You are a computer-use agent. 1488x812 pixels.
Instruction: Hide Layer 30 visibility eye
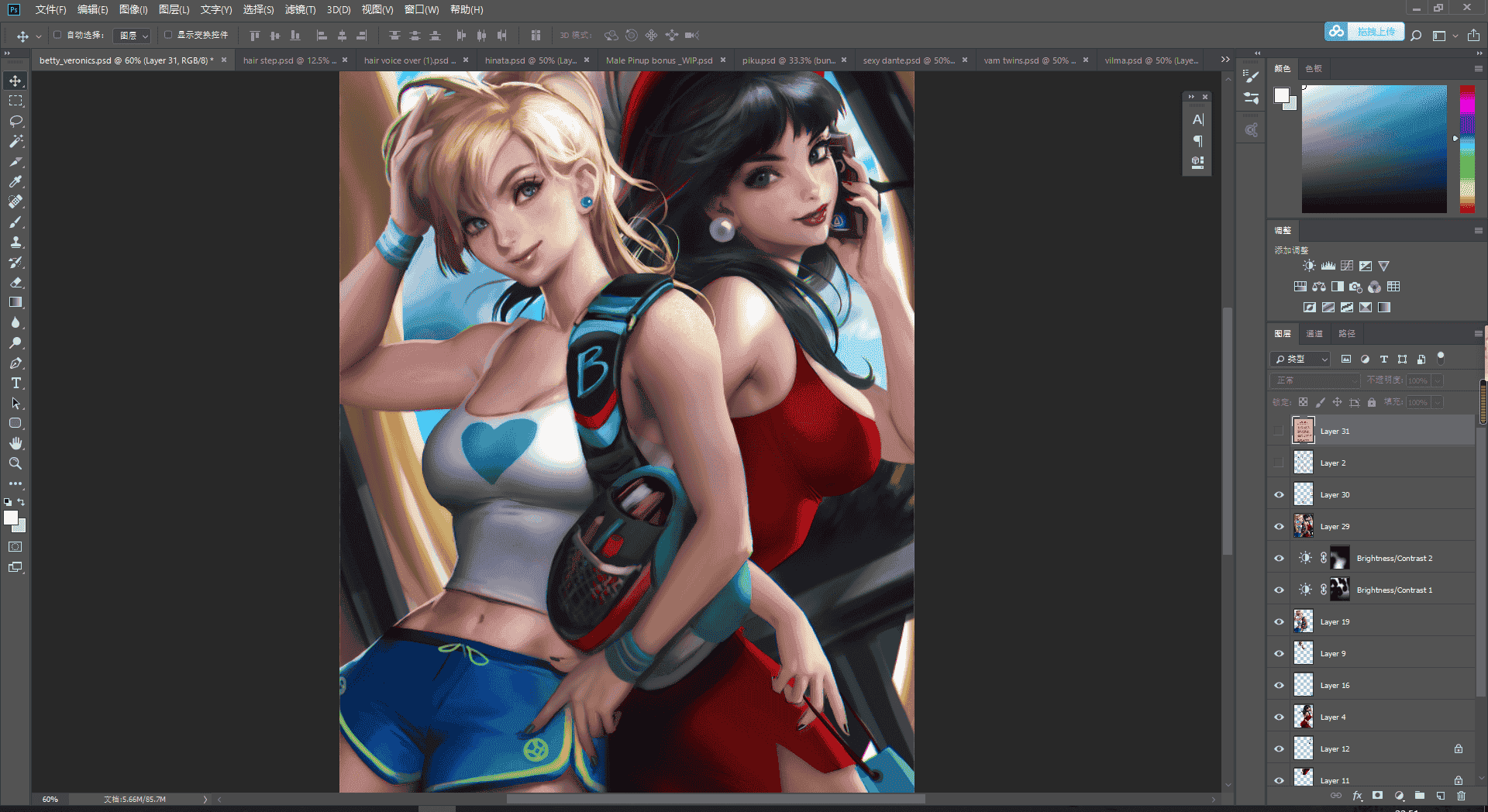[x=1279, y=494]
